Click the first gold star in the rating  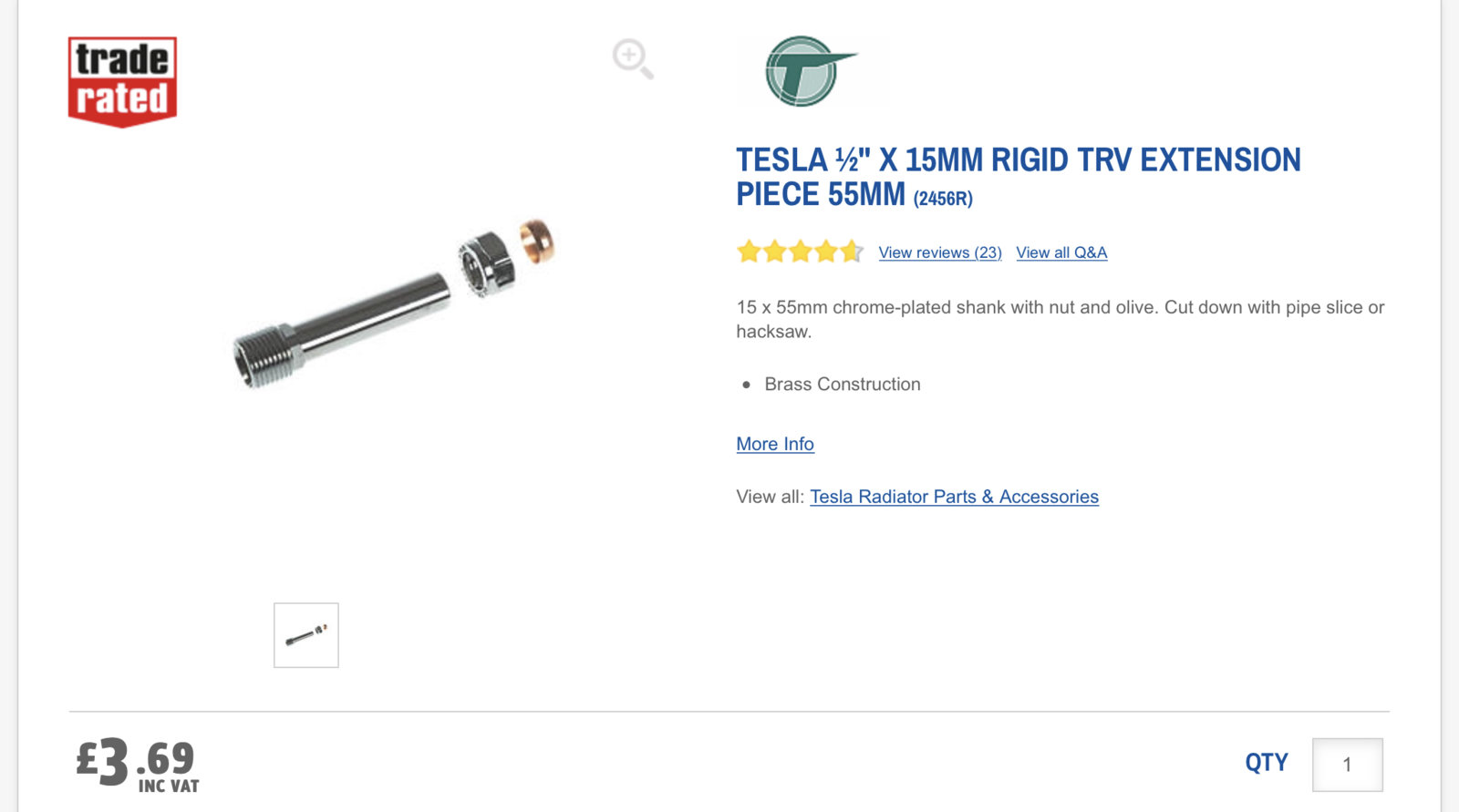(749, 252)
